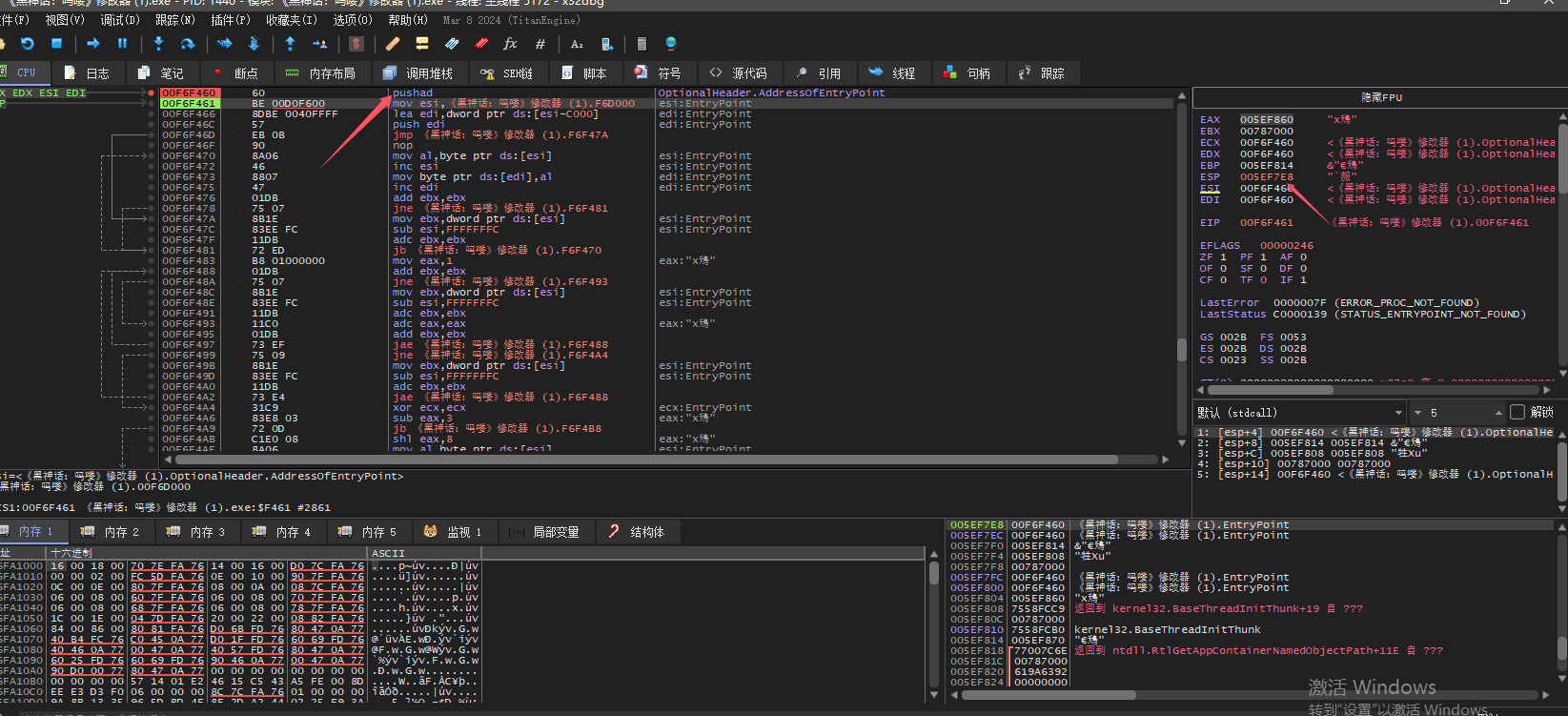
Task: Open the 插件(P) menu
Action: (x=231, y=20)
